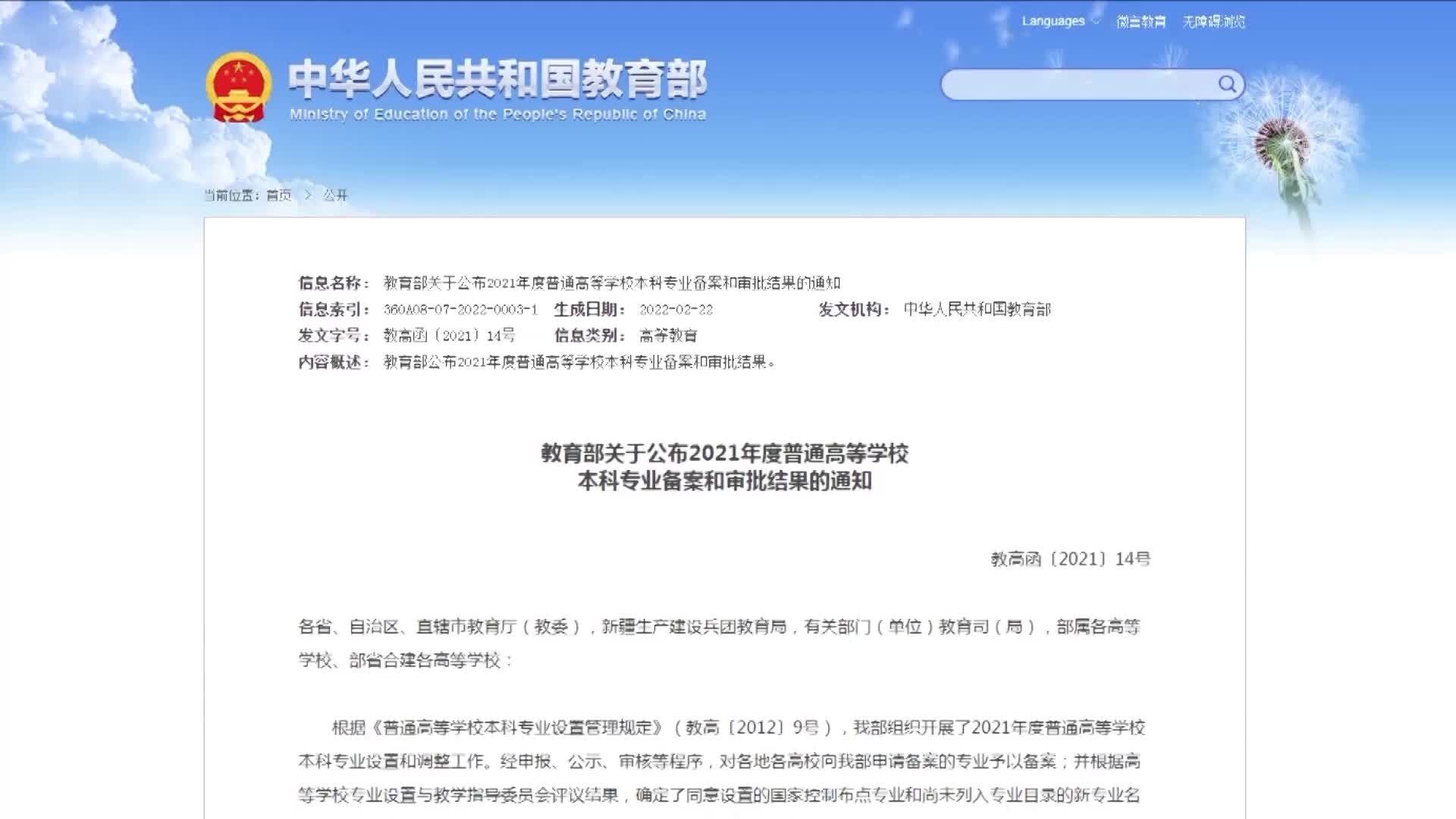Click the 当前位置 label in the breadcrumb
The width and height of the screenshot is (1456, 819).
click(x=231, y=195)
